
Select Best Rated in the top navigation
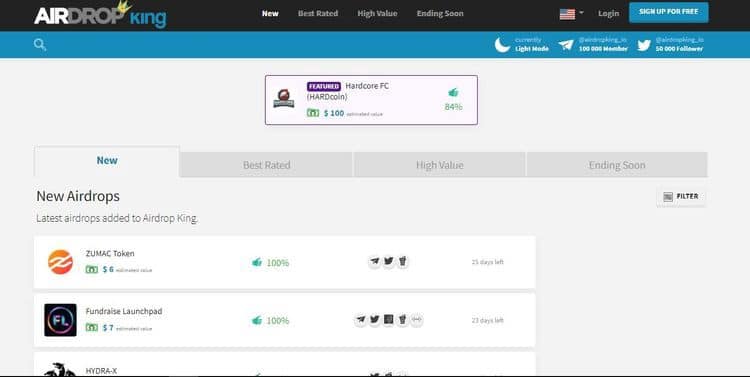318,13
